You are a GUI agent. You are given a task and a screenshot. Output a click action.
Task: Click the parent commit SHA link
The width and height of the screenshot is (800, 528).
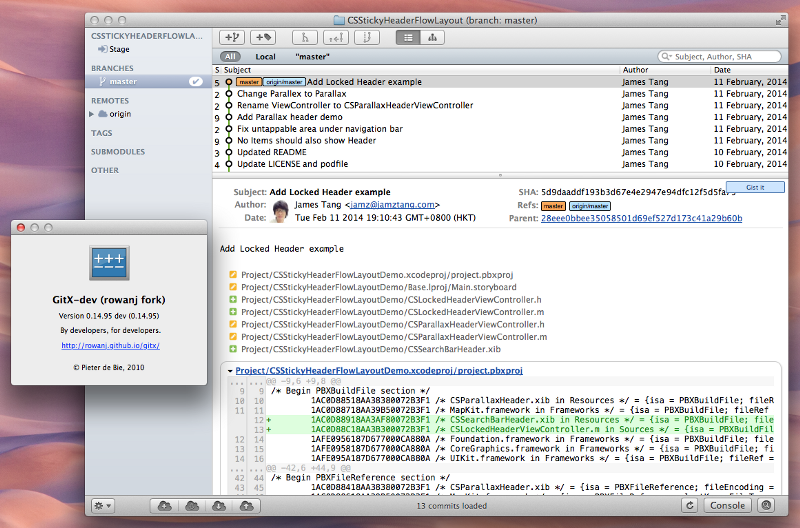(x=641, y=218)
